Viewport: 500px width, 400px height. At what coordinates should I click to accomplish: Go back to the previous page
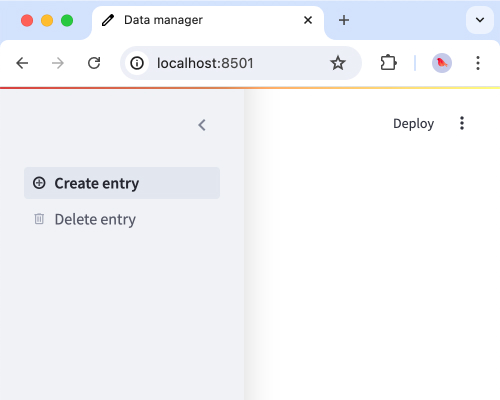coord(22,63)
